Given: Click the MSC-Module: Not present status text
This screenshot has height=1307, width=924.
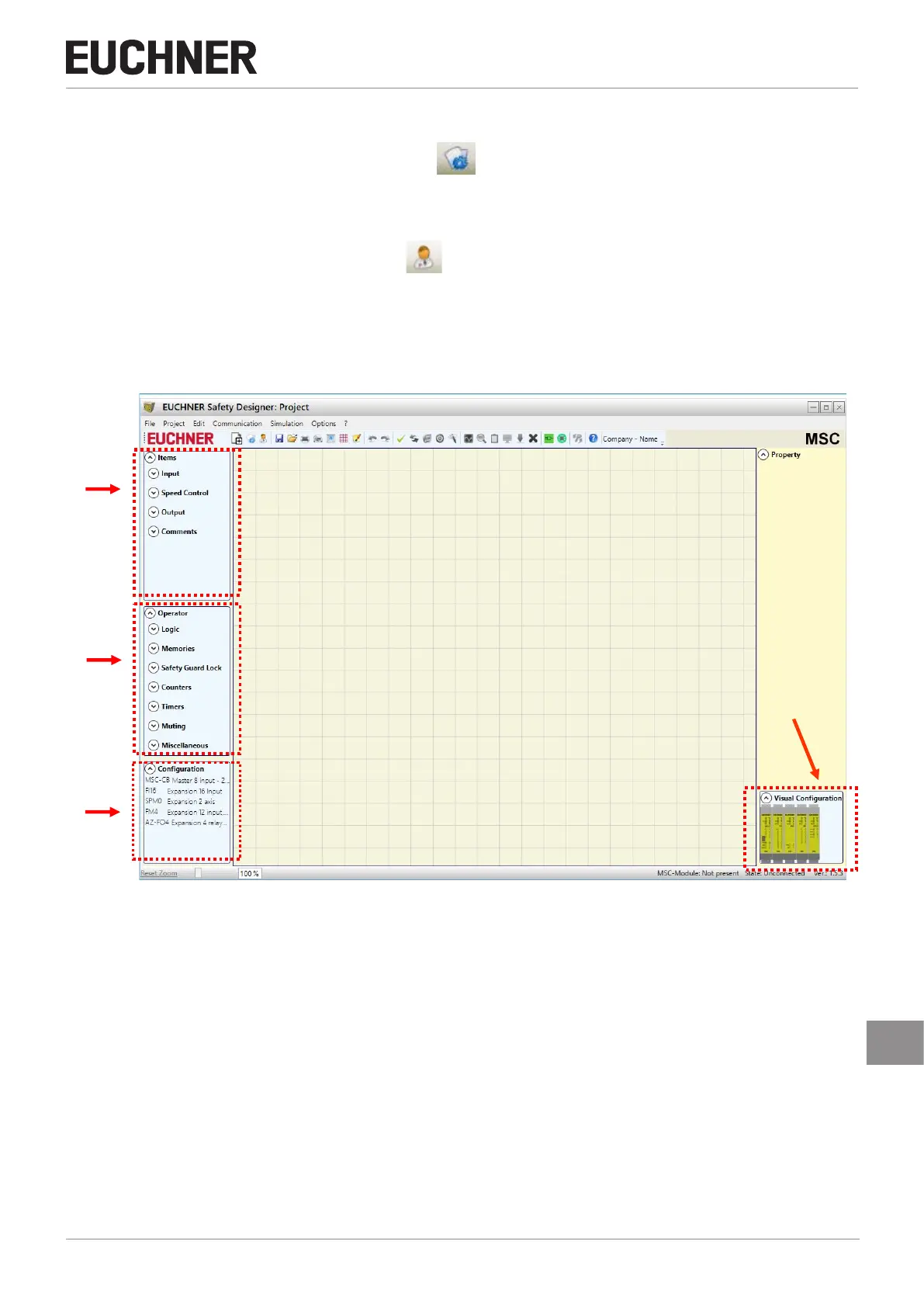Looking at the screenshot, I should (698, 874).
